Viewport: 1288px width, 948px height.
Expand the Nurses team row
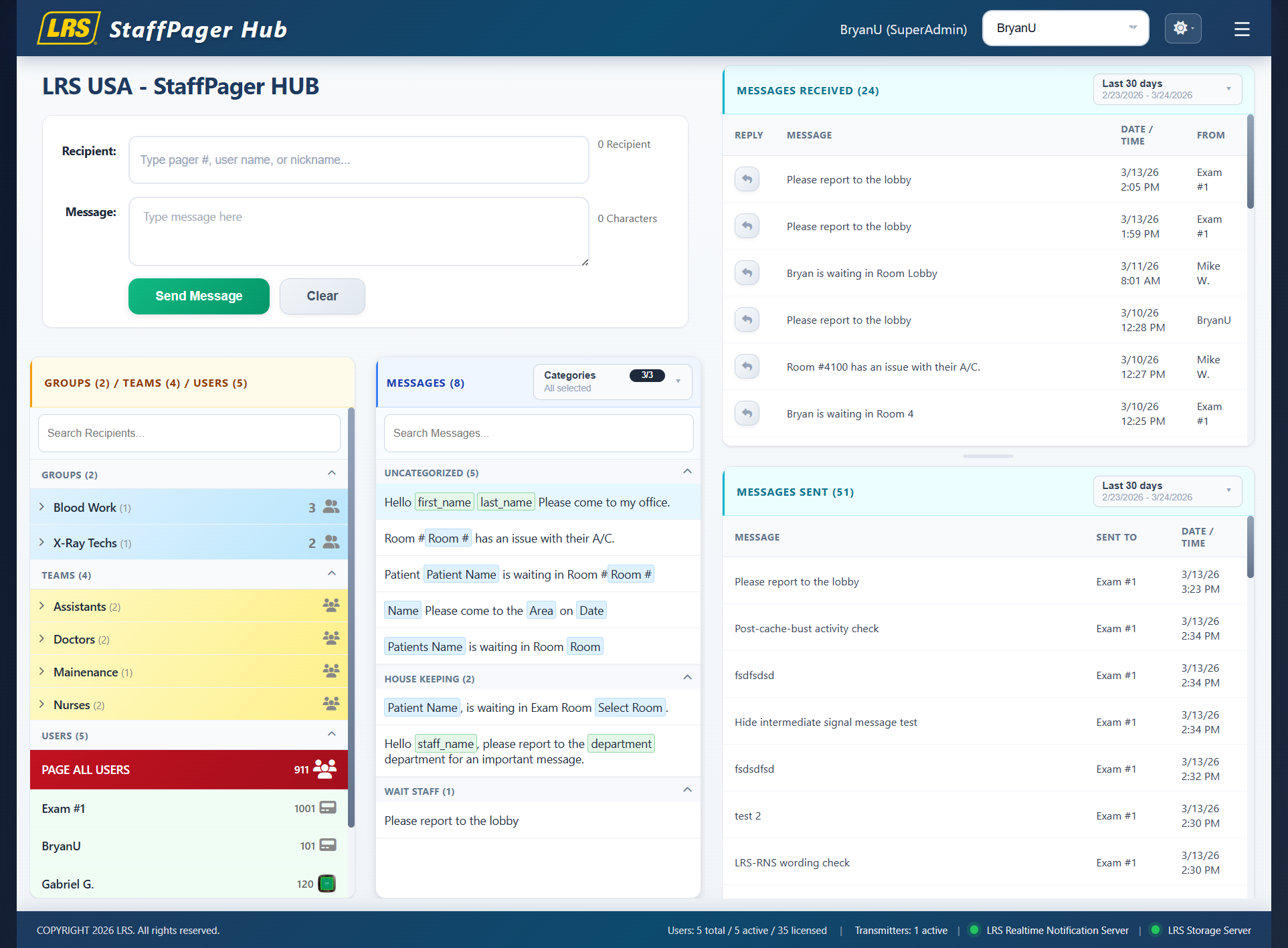click(41, 704)
